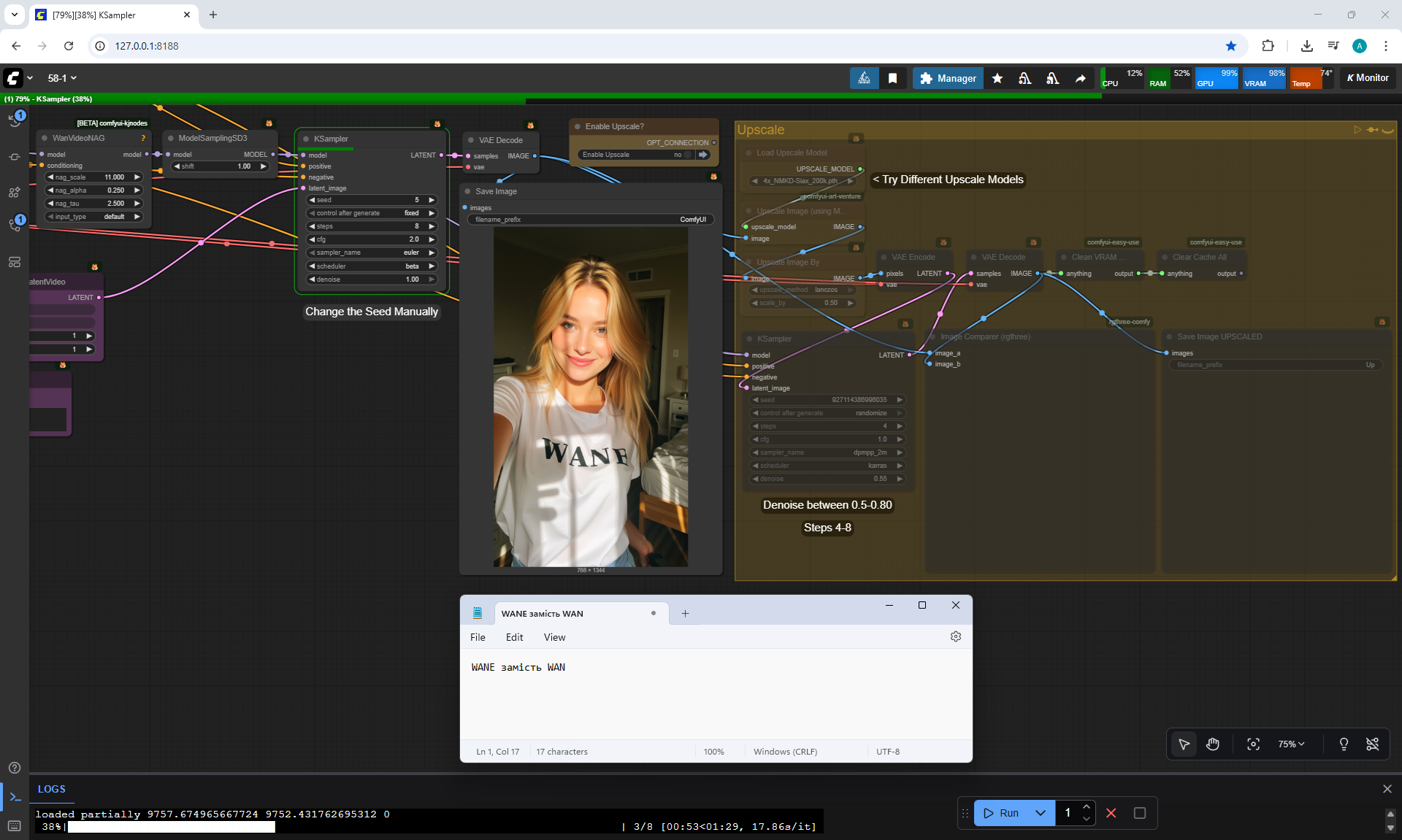Select the hand pan tool
Screen dimensions: 1402x840
click(1213, 744)
